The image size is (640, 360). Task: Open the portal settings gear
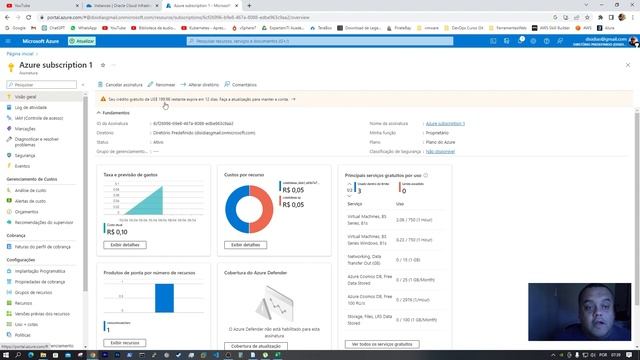click(533, 41)
